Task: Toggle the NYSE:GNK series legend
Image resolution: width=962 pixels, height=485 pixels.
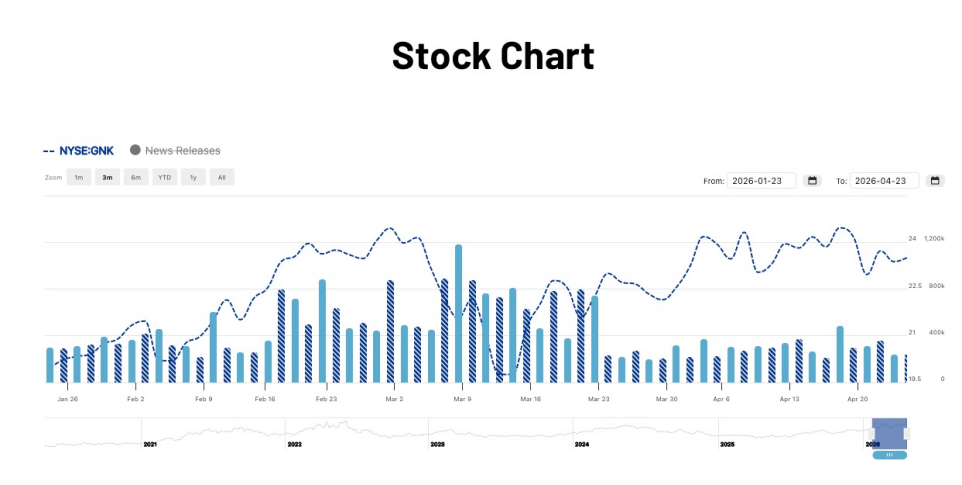Action: pyautogui.click(x=80, y=151)
